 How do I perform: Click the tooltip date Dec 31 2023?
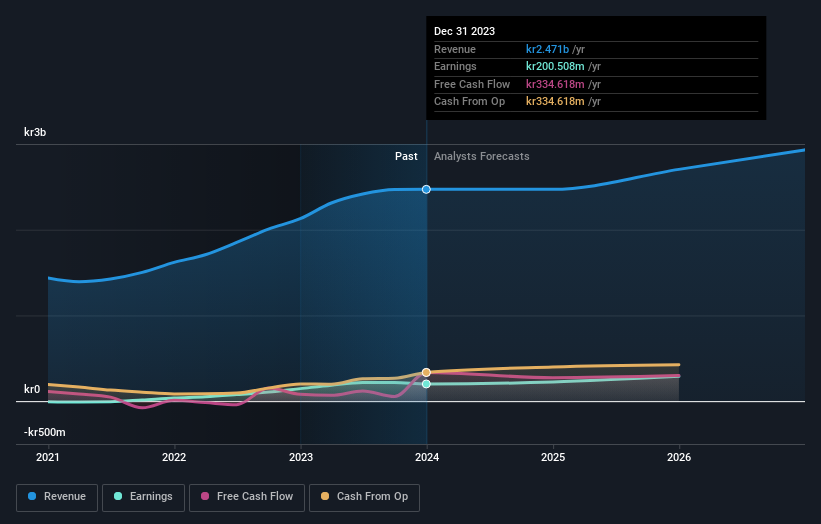(464, 31)
